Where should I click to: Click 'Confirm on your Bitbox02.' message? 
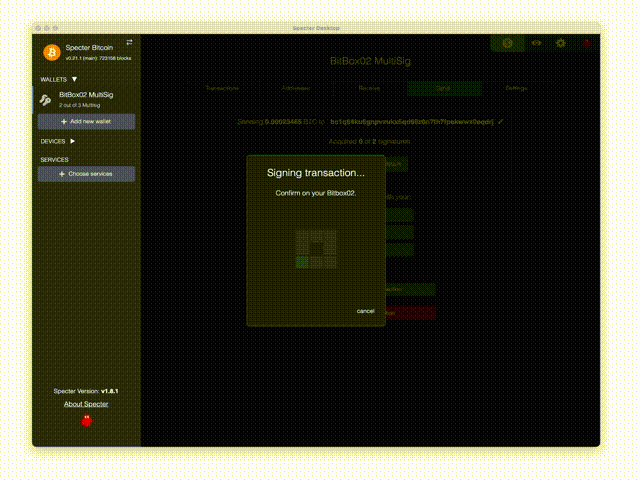[316, 193]
